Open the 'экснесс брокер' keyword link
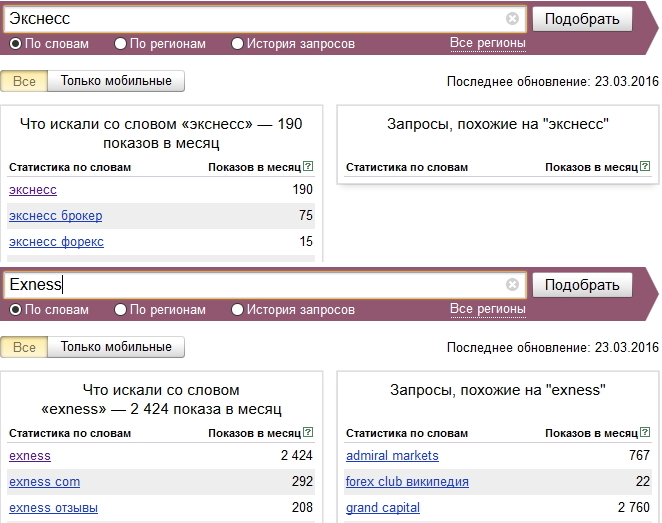 tap(56, 216)
